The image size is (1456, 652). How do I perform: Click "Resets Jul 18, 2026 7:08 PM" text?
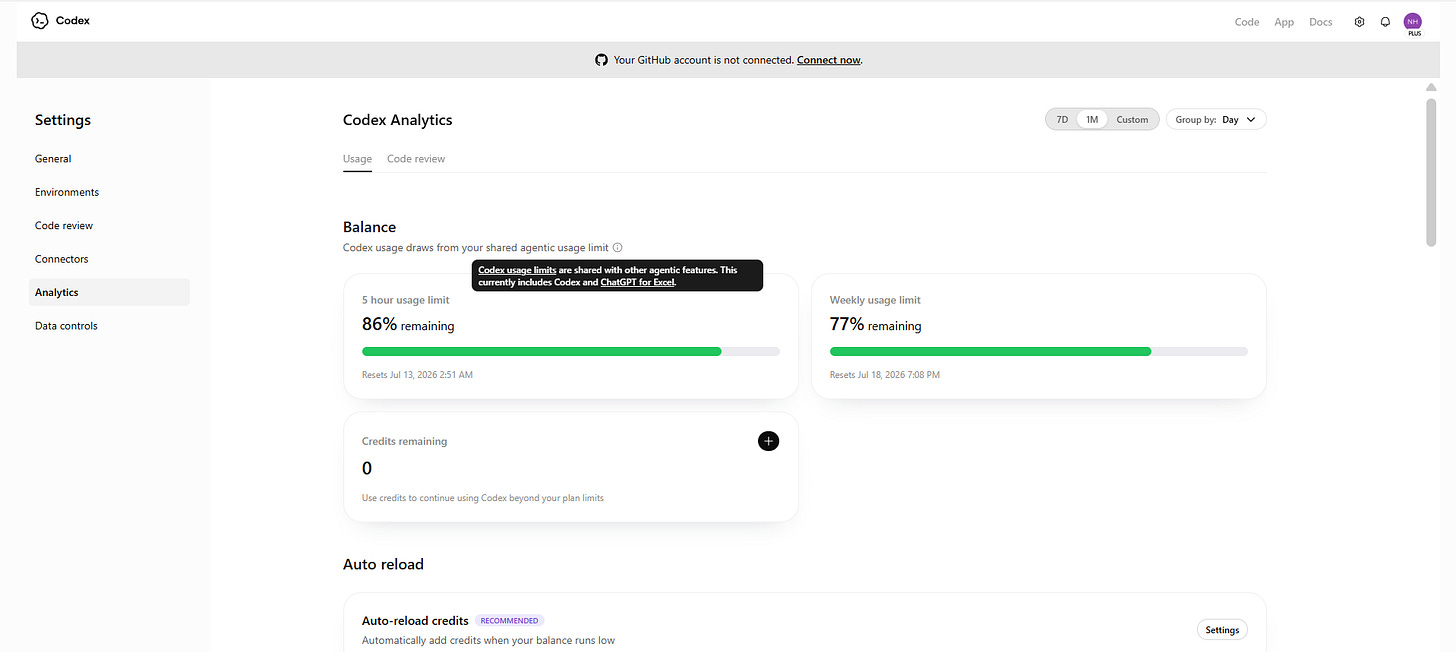coord(885,375)
